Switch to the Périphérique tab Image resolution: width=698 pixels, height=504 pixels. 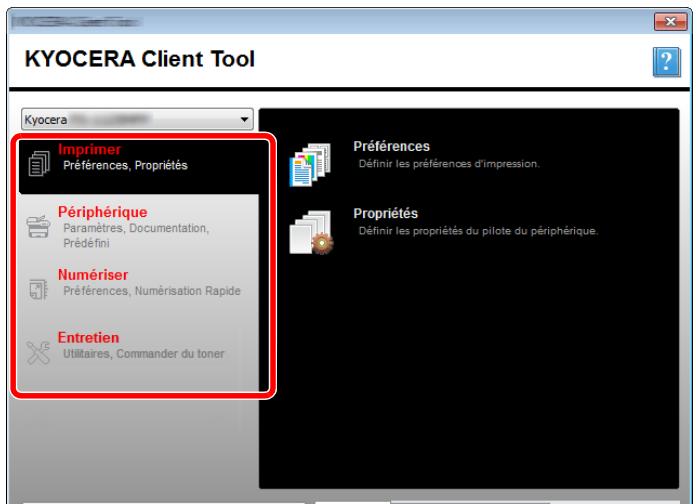102,212
